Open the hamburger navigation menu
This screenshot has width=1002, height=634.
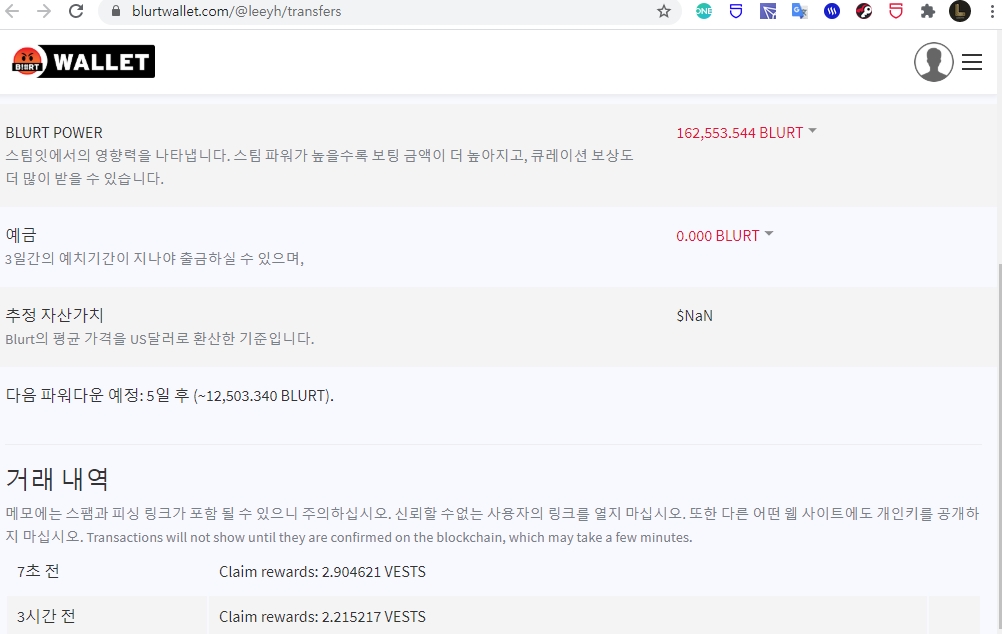tap(972, 62)
